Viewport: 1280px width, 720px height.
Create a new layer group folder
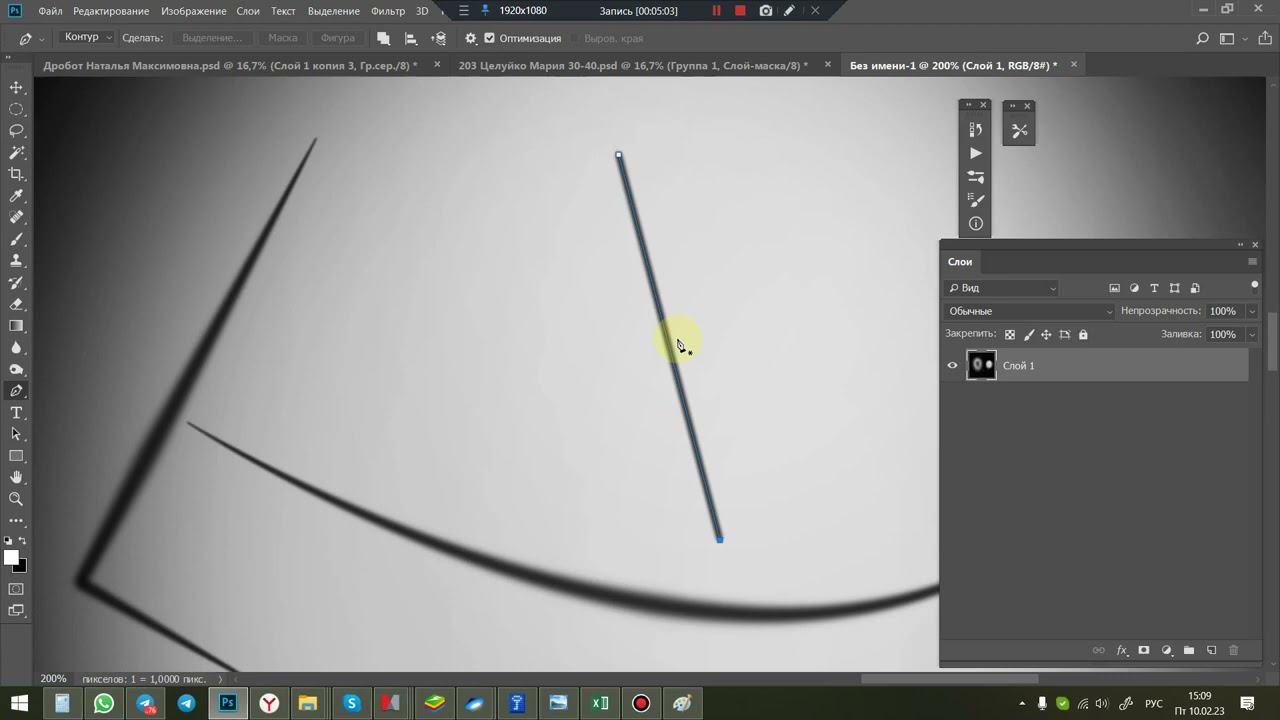pyautogui.click(x=1189, y=650)
